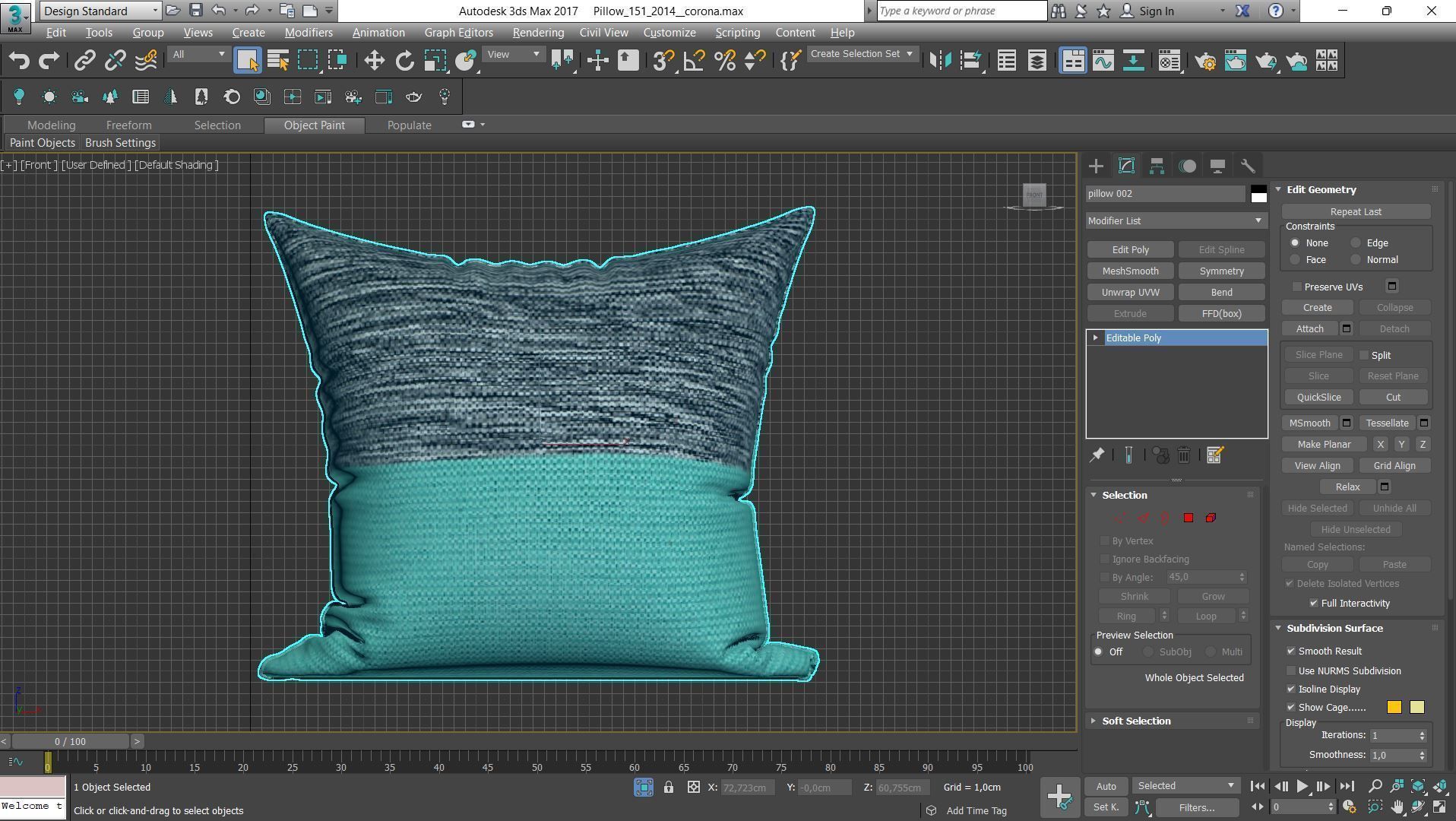Screen dimensions: 1456x821
Task: Select Element sub-object level icon
Action: click(1211, 518)
